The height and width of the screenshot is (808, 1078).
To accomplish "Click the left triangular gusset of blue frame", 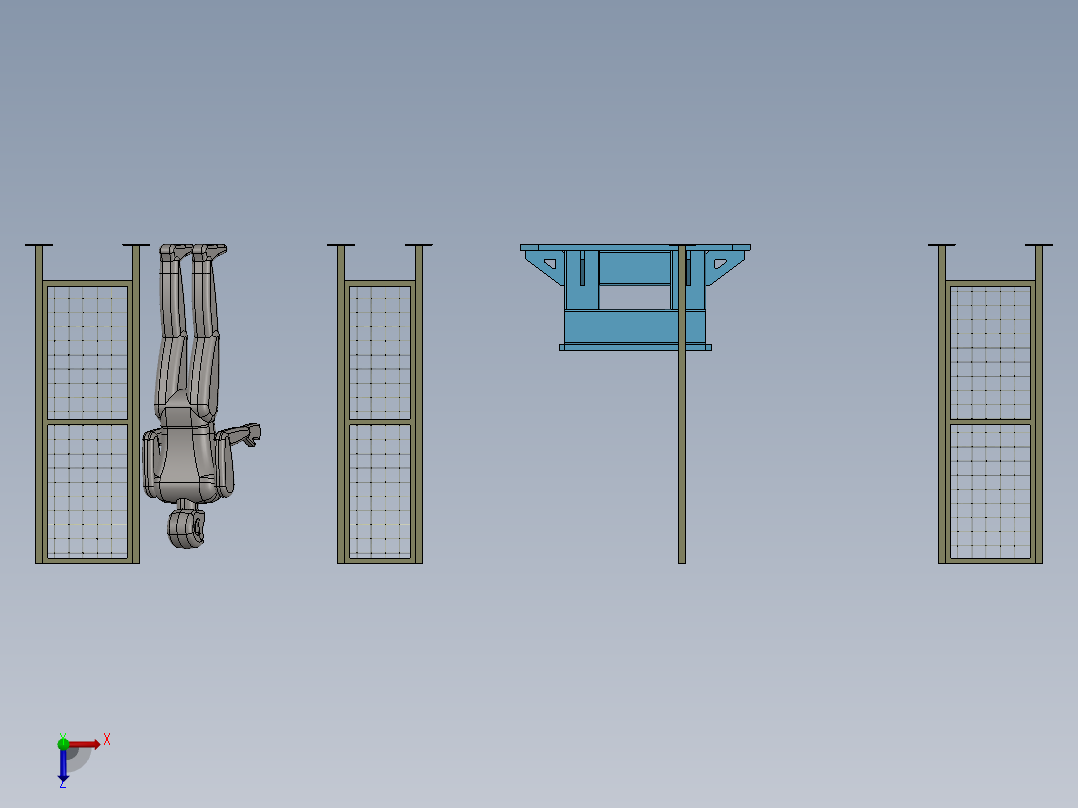I will [x=544, y=265].
